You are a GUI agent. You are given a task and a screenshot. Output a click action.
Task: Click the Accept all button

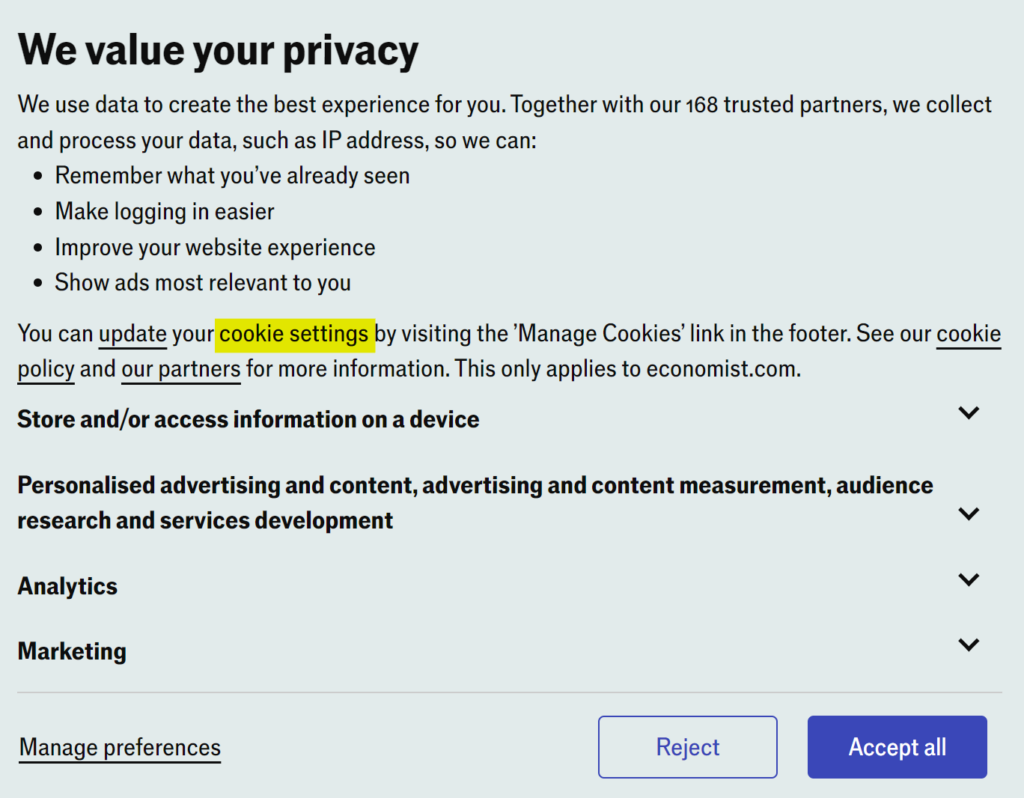click(x=897, y=747)
